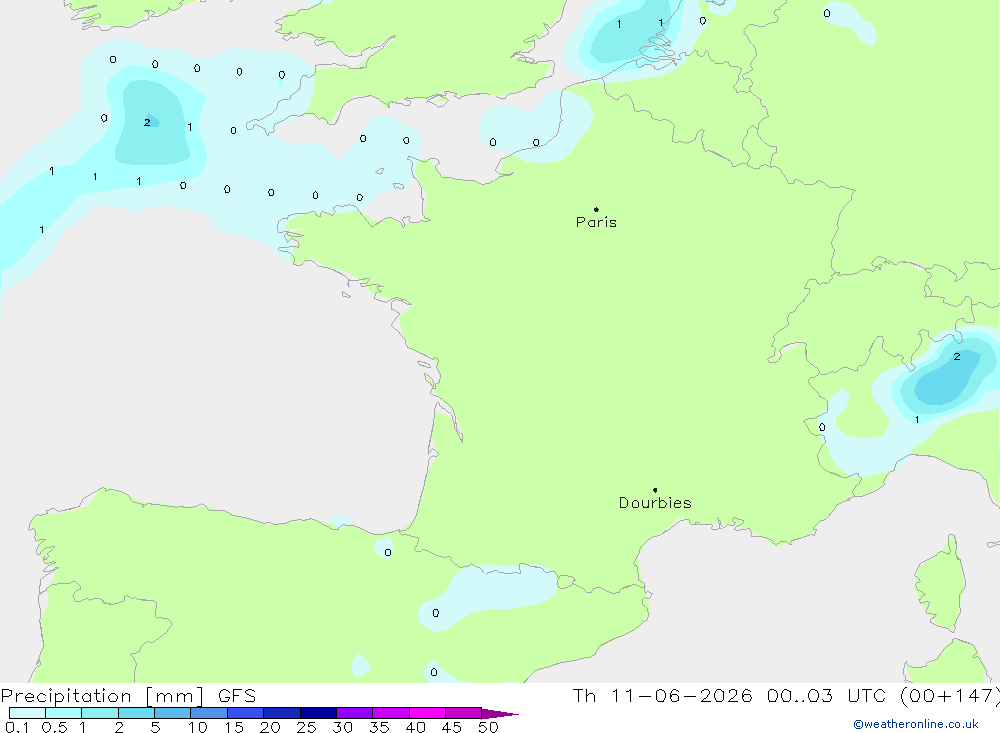Click the '00..03 UTC' time range text
This screenshot has height=733, width=1000.
coord(826,696)
